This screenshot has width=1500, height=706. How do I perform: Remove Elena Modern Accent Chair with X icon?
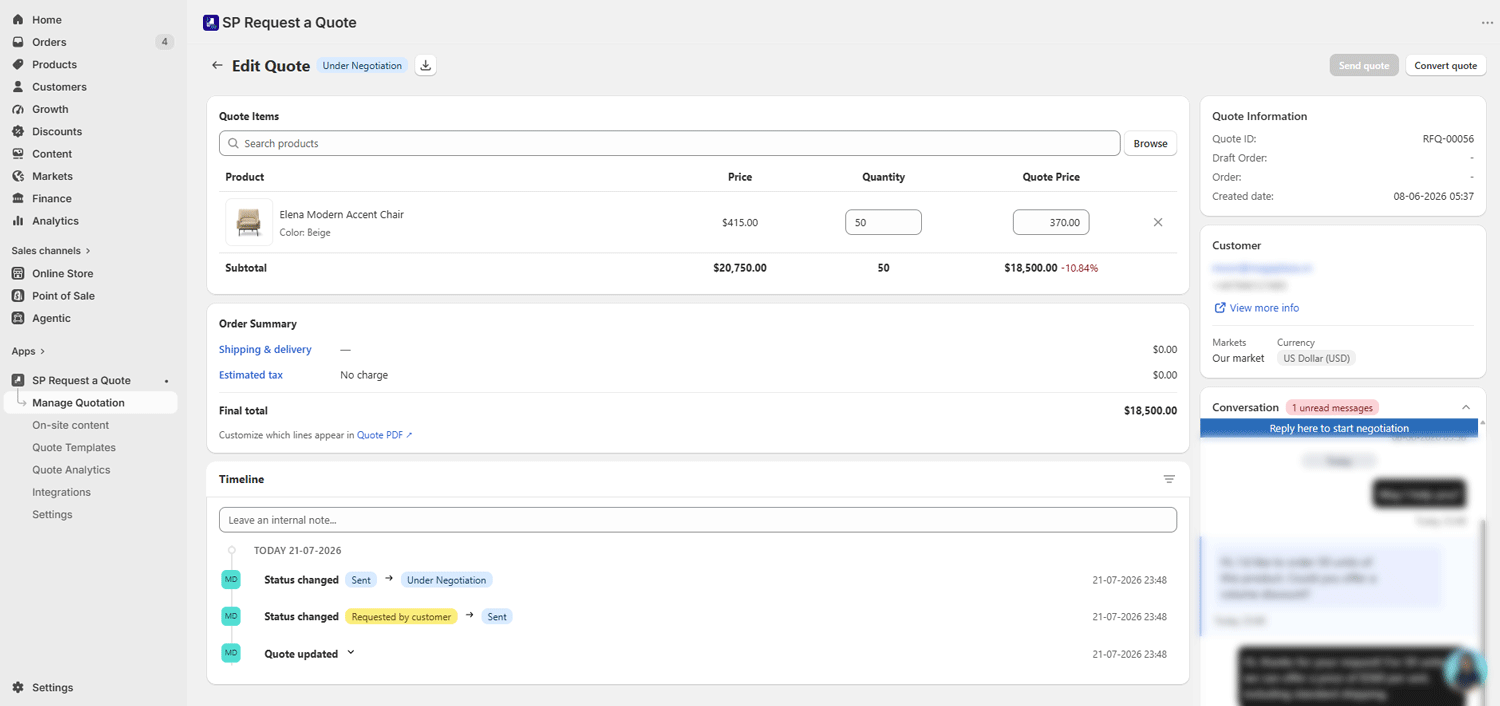point(1158,222)
